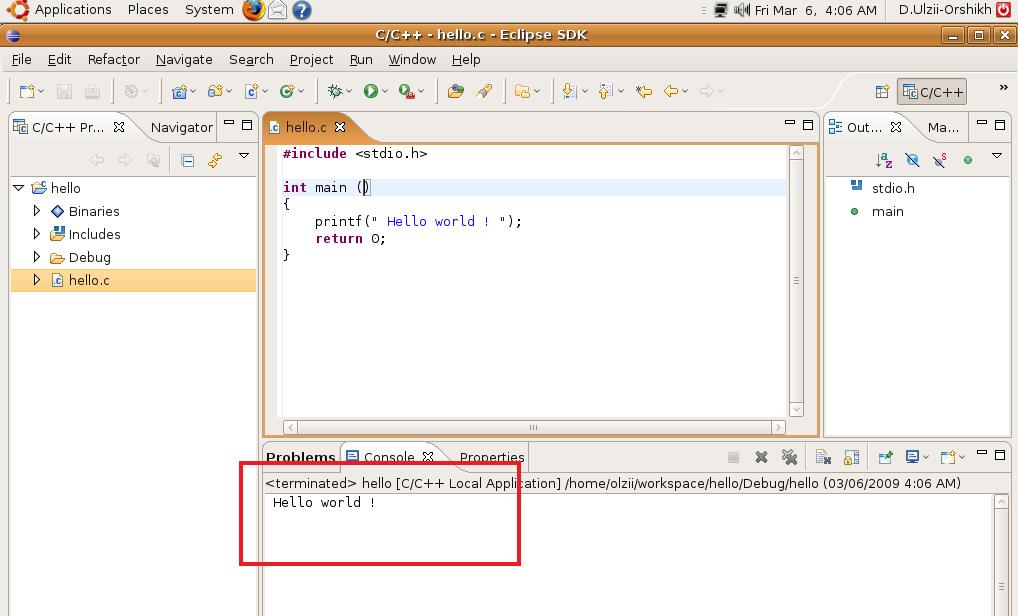This screenshot has height=616, width=1018.
Task: Click the Console vertical scrollbar
Action: tap(1001, 555)
